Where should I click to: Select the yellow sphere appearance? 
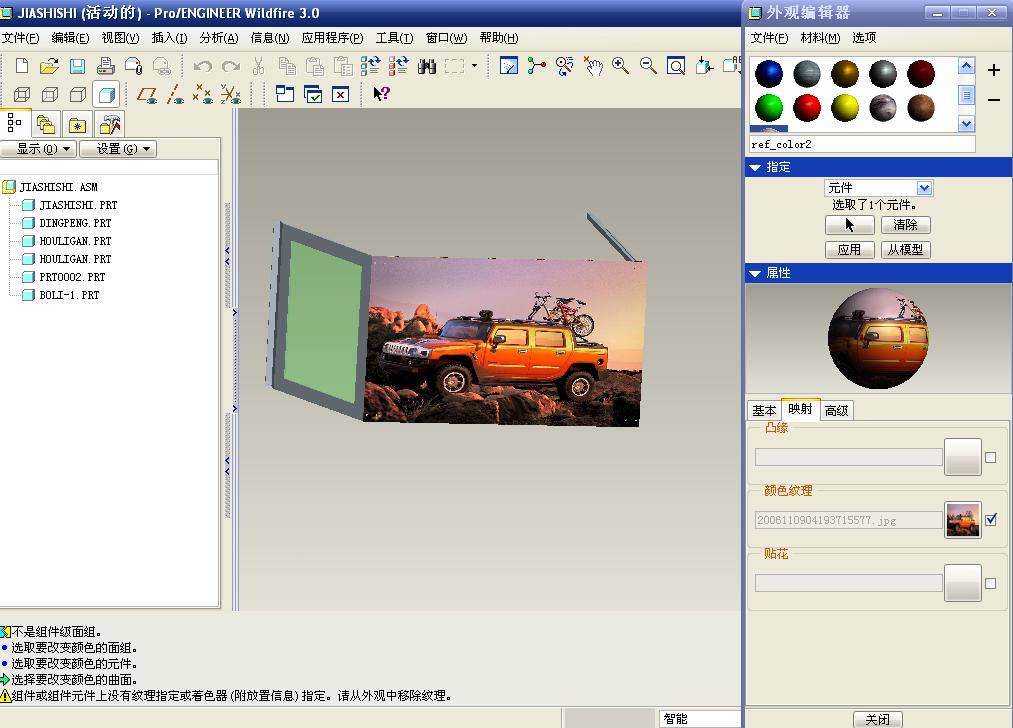(844, 107)
